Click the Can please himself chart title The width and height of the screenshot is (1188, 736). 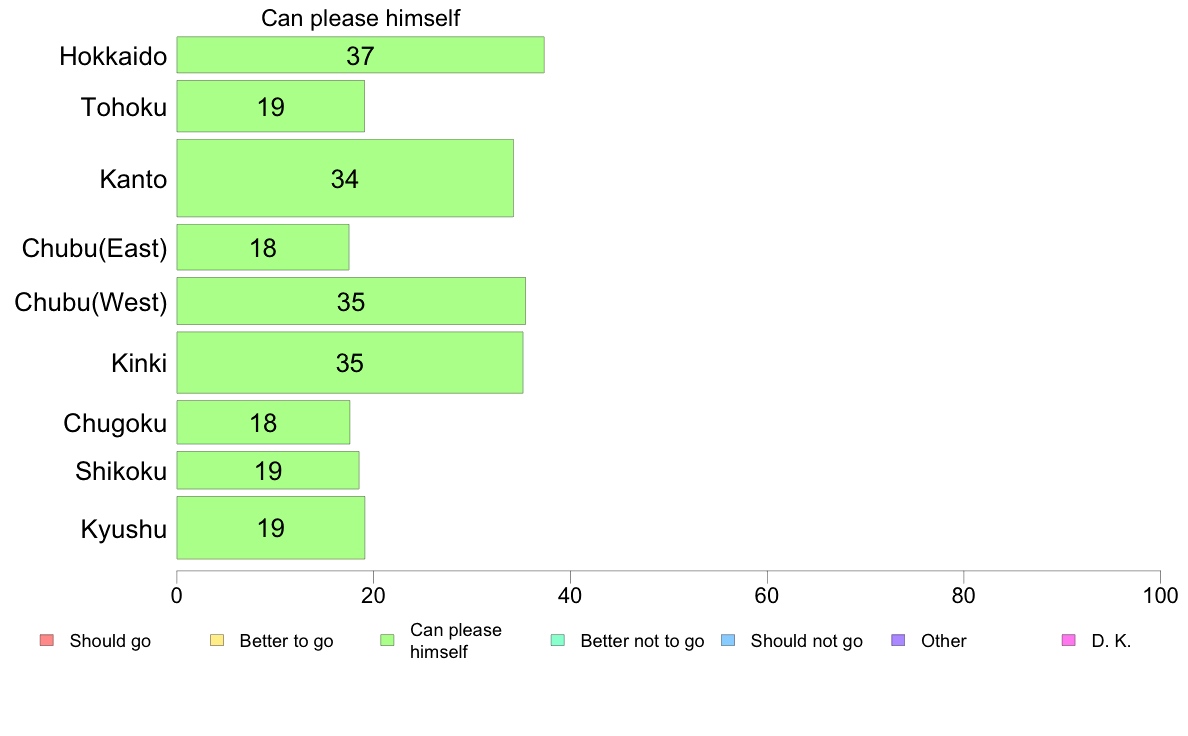click(360, 18)
